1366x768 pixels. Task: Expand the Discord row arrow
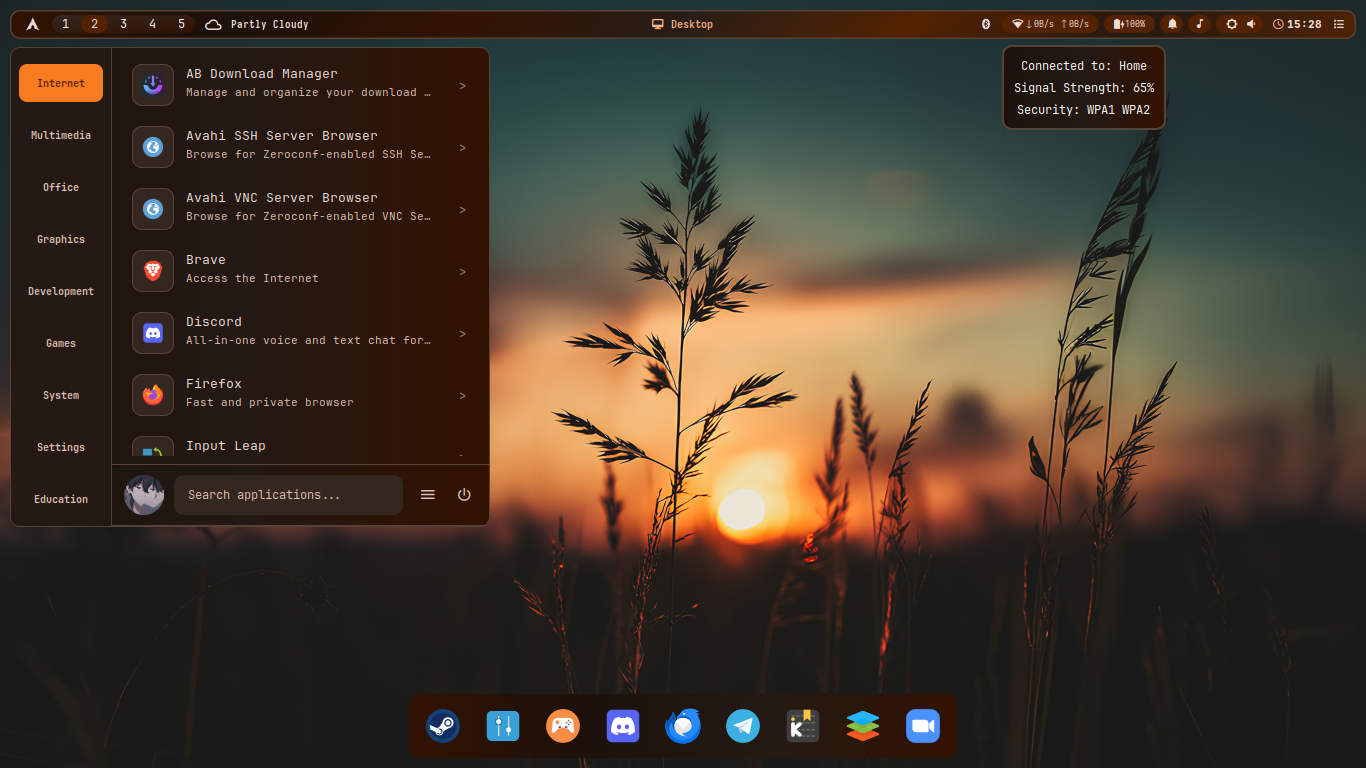pos(462,334)
